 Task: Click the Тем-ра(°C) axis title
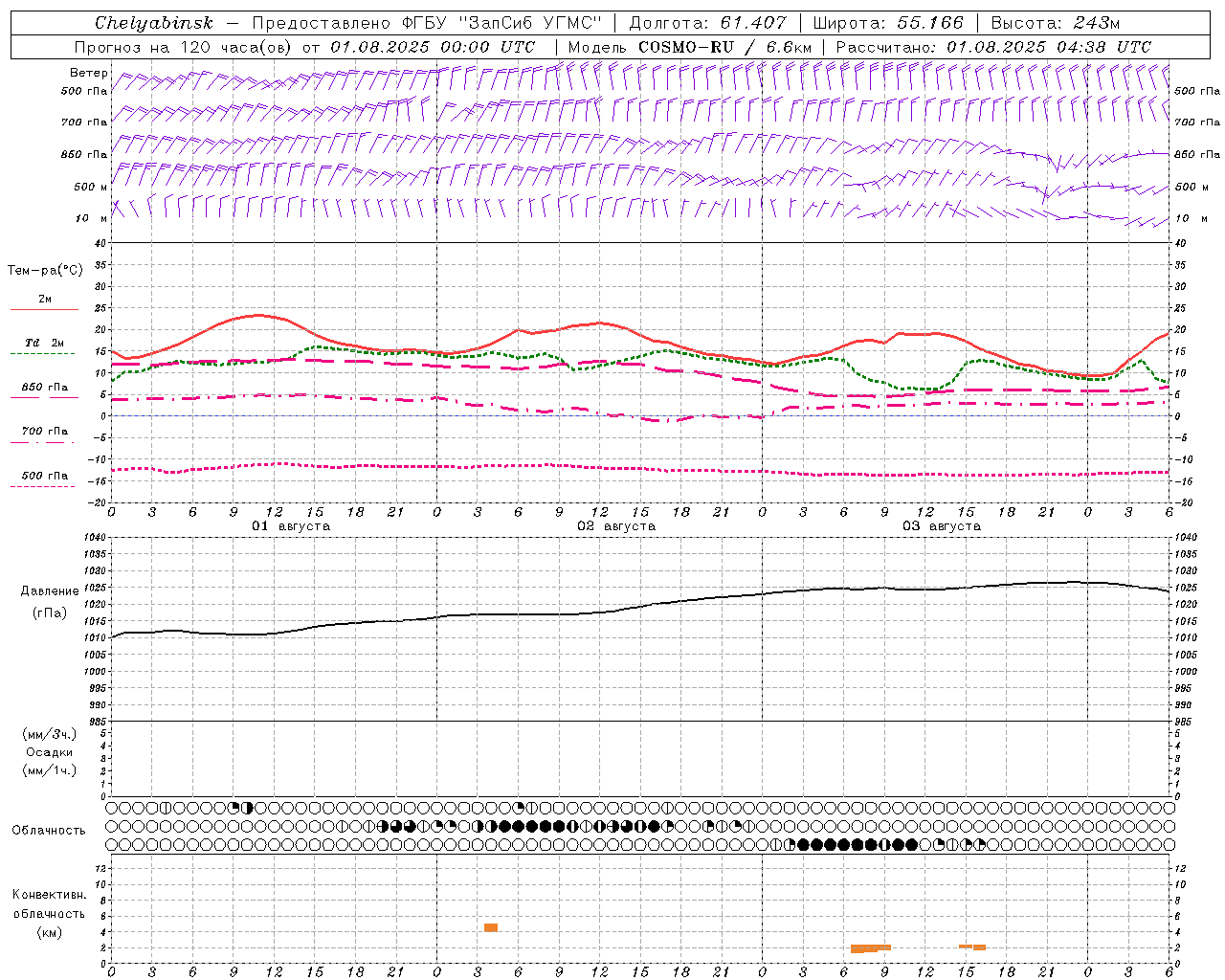[45, 270]
